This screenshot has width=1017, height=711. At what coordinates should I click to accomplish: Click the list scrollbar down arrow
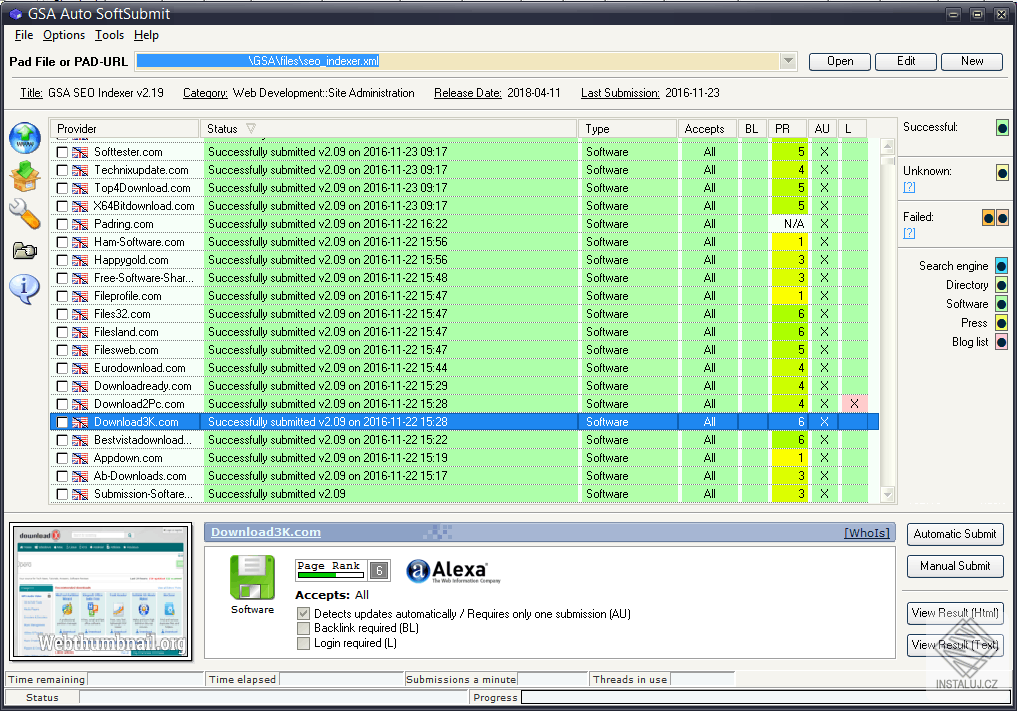point(888,495)
